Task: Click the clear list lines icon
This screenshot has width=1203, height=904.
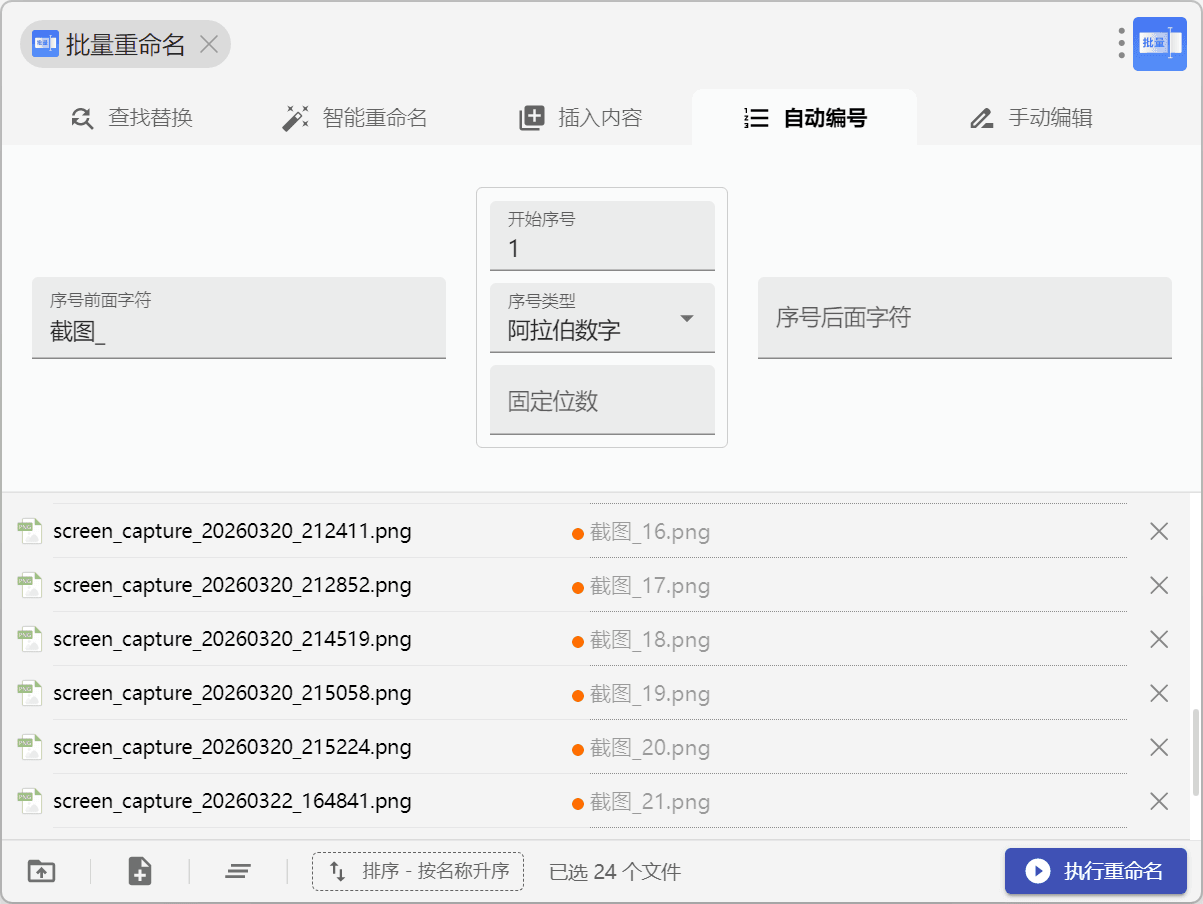Action: tap(237, 871)
